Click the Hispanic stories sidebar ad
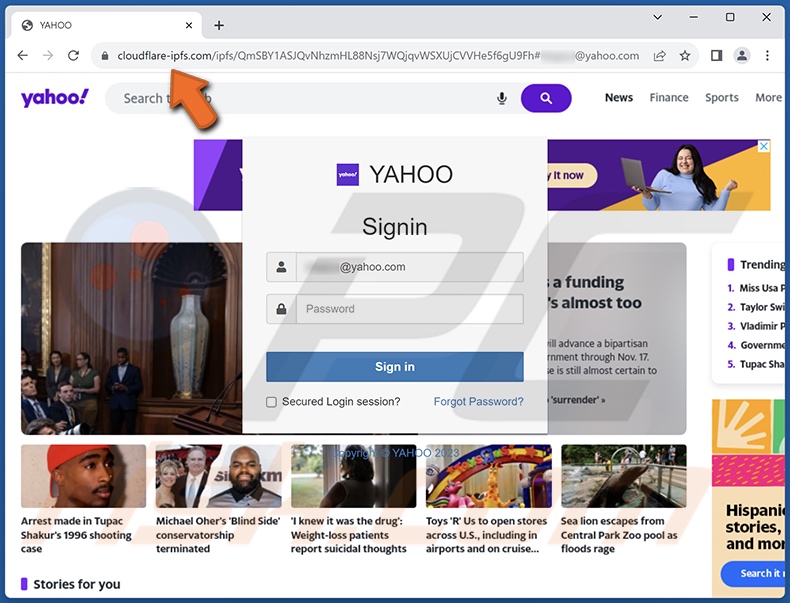The height and width of the screenshot is (603, 790). 749,496
